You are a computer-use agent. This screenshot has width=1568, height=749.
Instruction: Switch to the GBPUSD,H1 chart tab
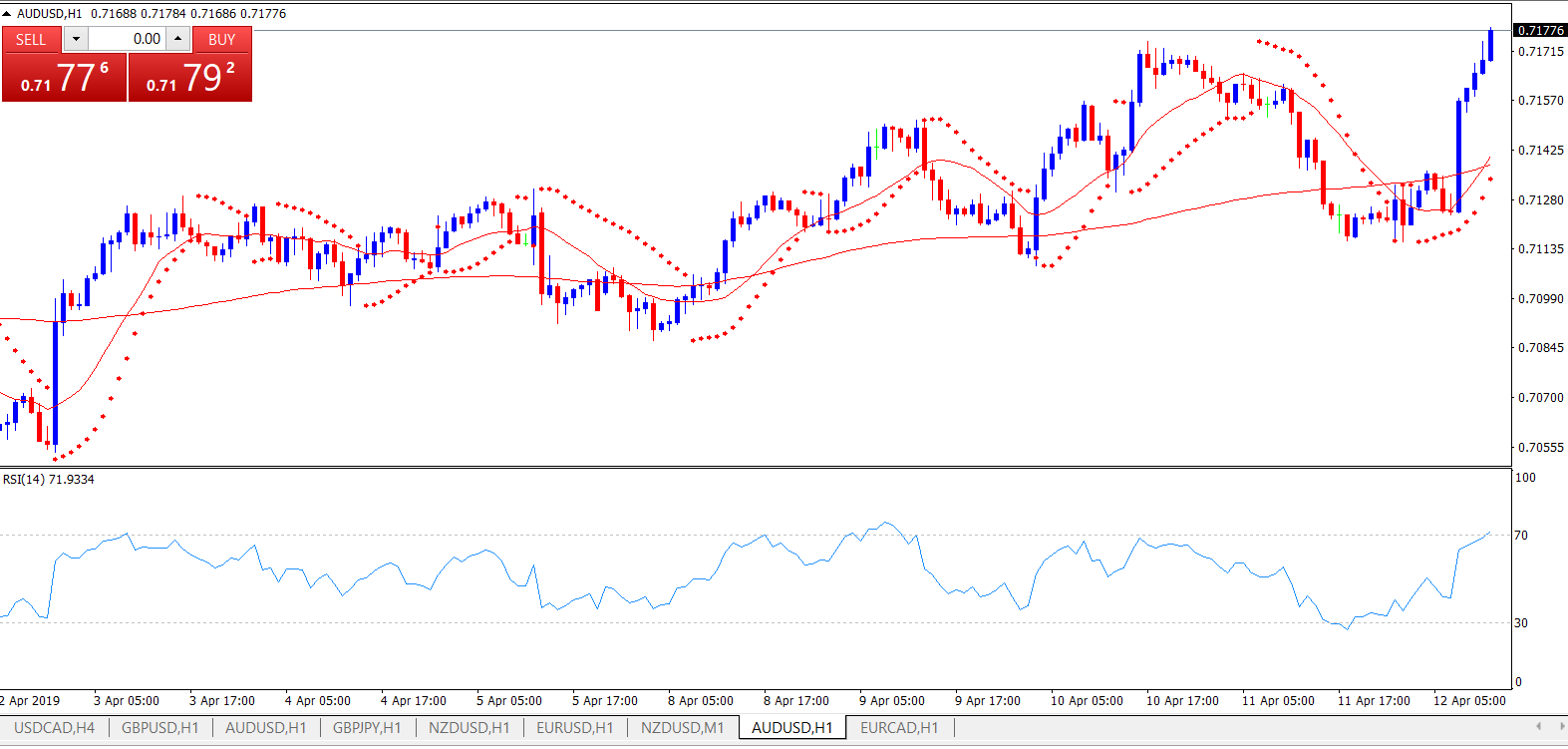(x=159, y=728)
